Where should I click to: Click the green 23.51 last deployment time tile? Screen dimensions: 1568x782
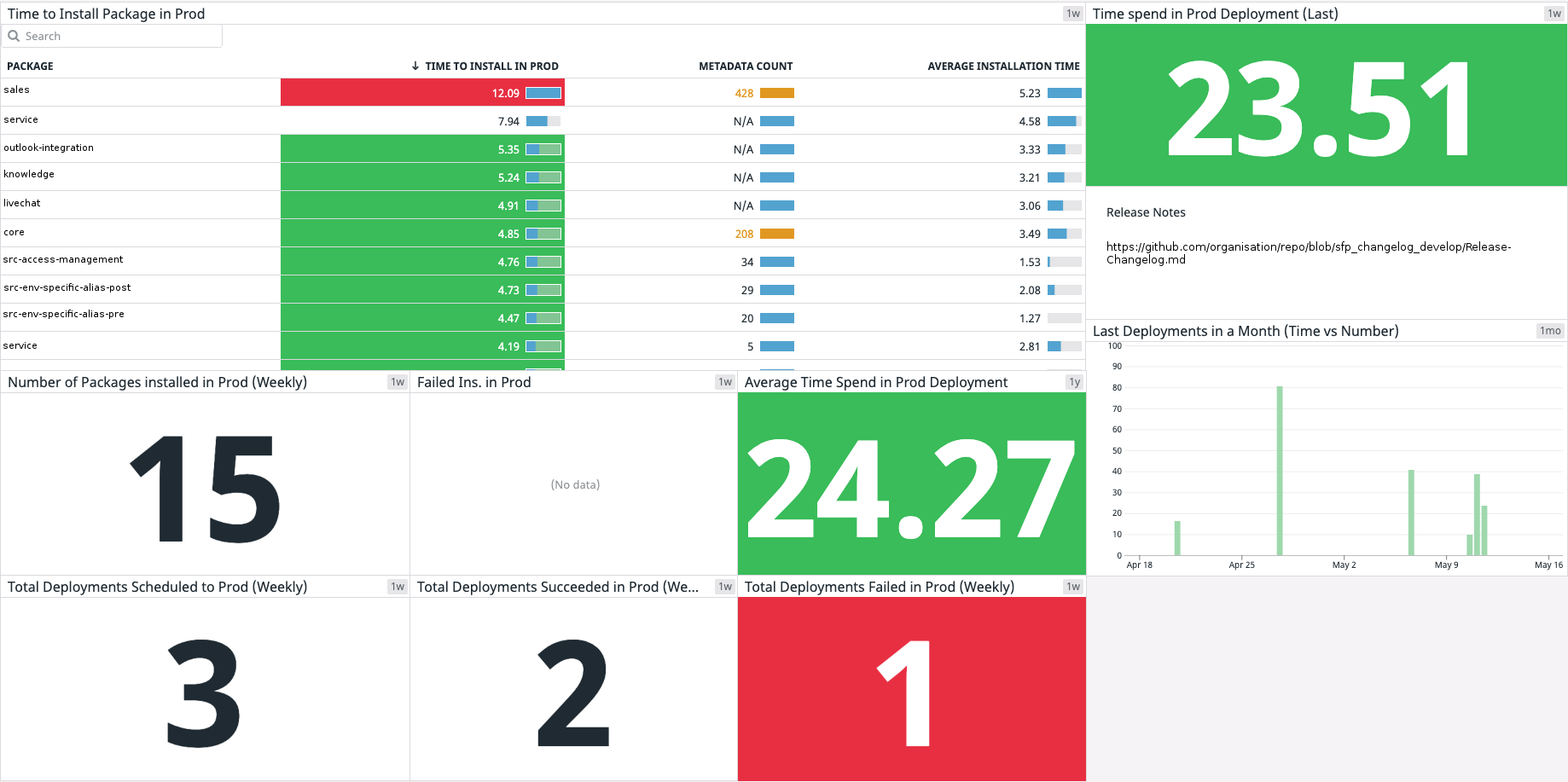click(1326, 106)
